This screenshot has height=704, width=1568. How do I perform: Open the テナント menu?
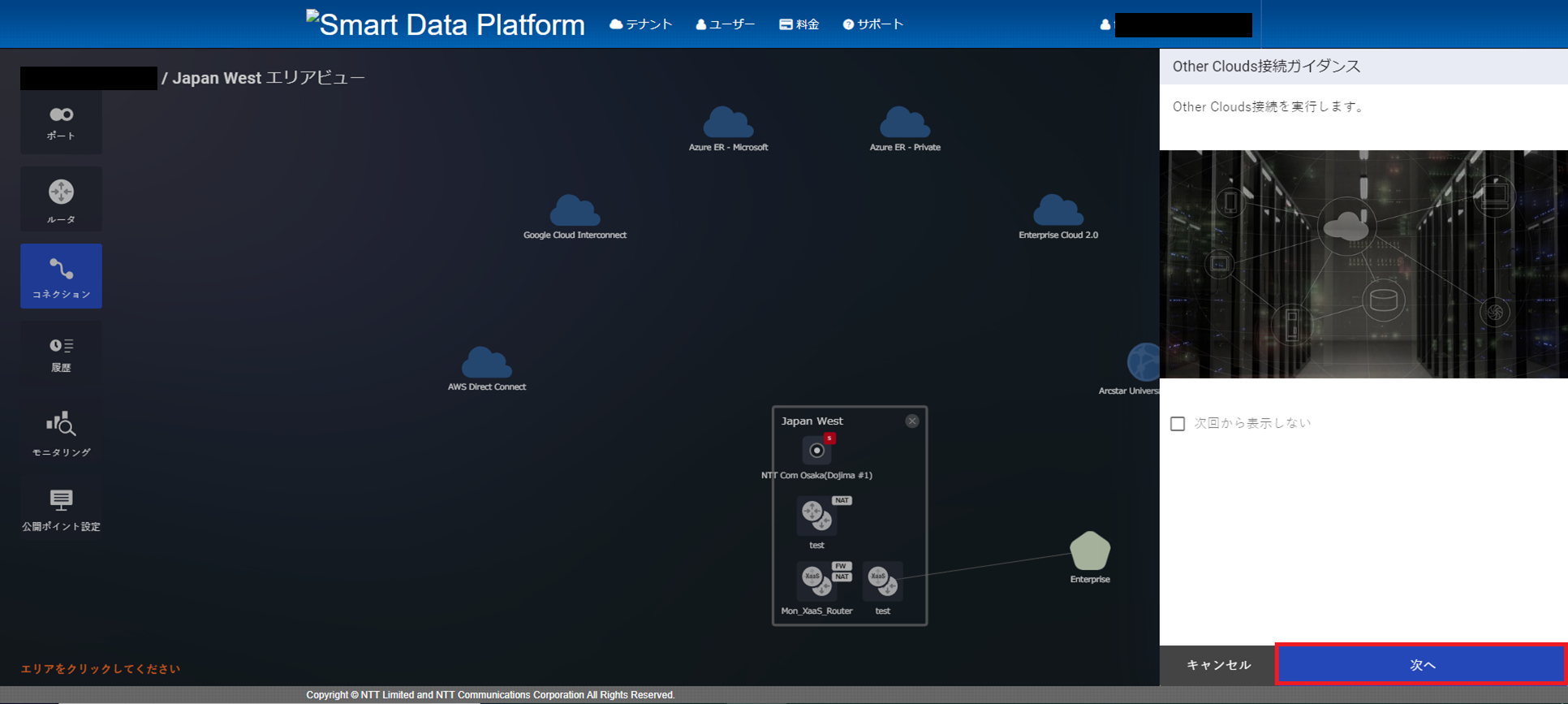point(641,24)
